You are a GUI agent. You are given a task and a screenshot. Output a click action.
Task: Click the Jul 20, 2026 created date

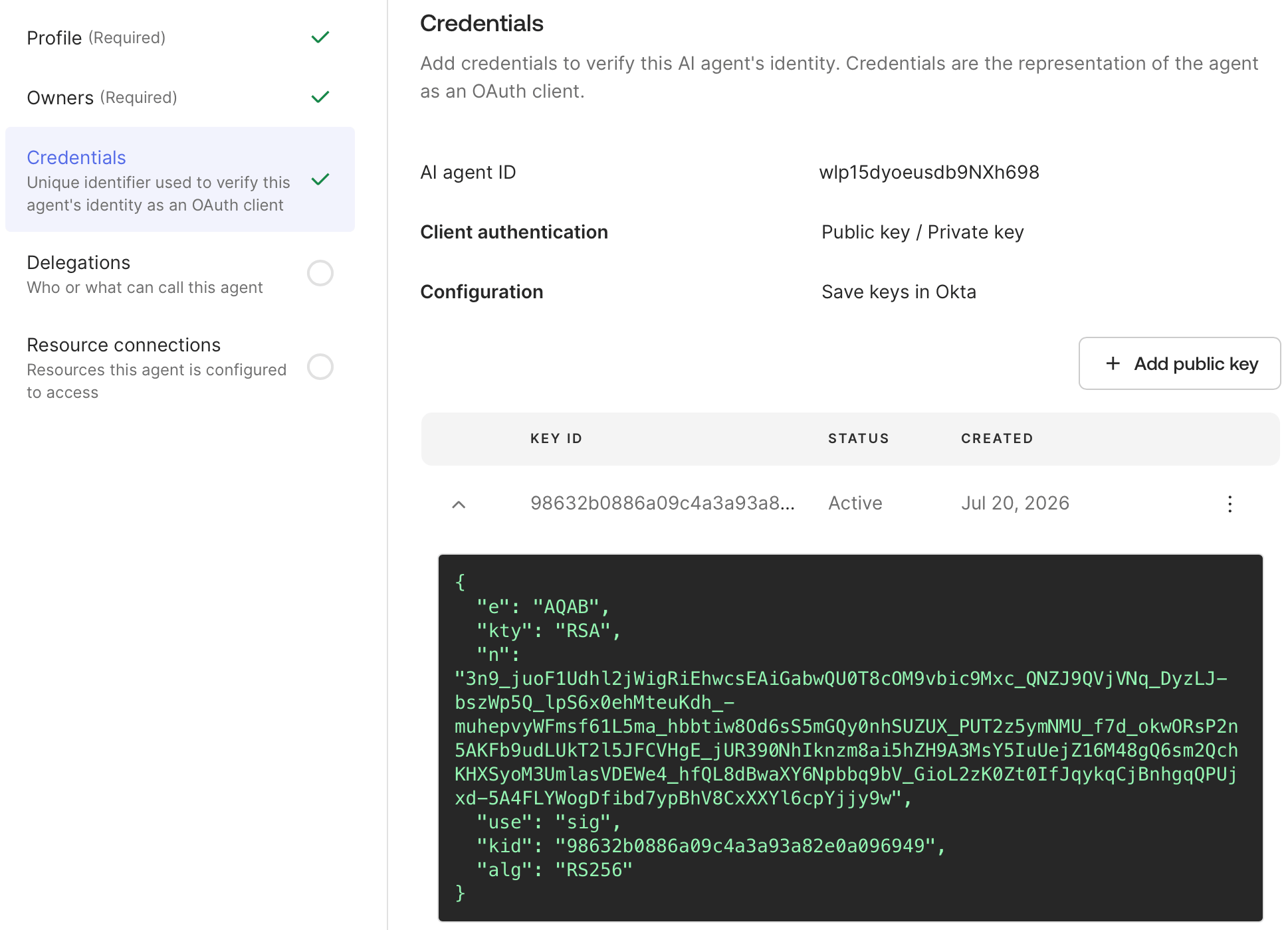tap(1015, 503)
